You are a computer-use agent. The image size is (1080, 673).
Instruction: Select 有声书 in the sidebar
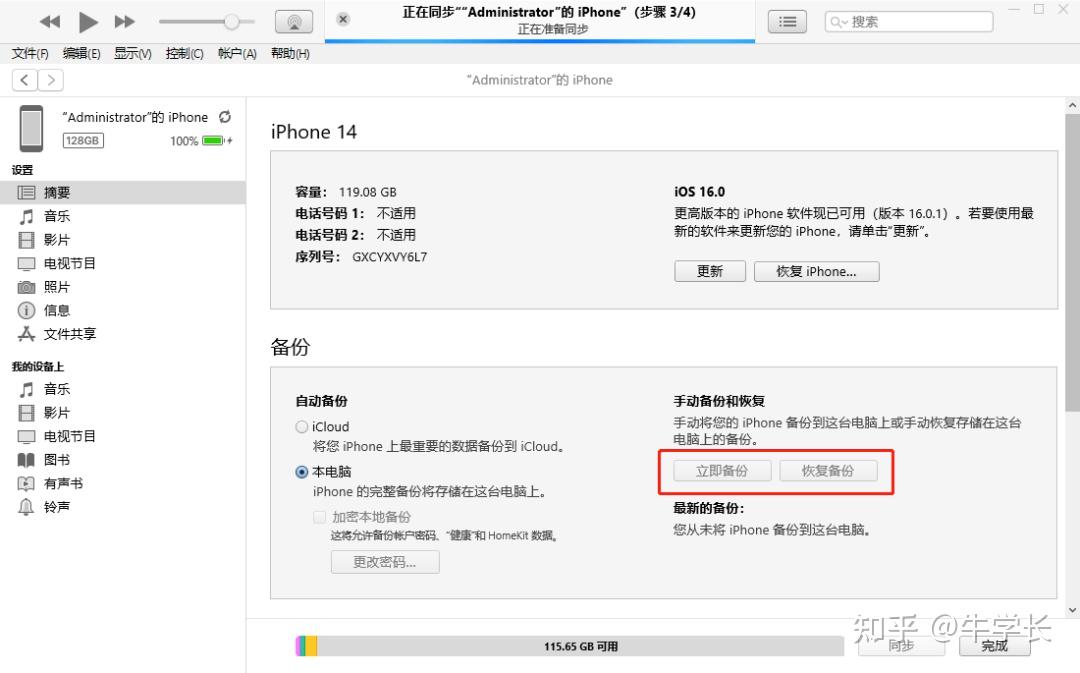coord(123,483)
